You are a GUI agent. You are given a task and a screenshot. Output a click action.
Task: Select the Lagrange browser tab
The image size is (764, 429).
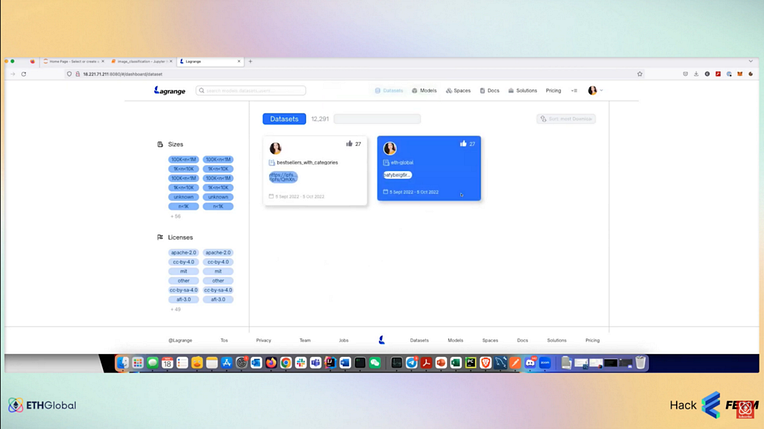coord(210,61)
